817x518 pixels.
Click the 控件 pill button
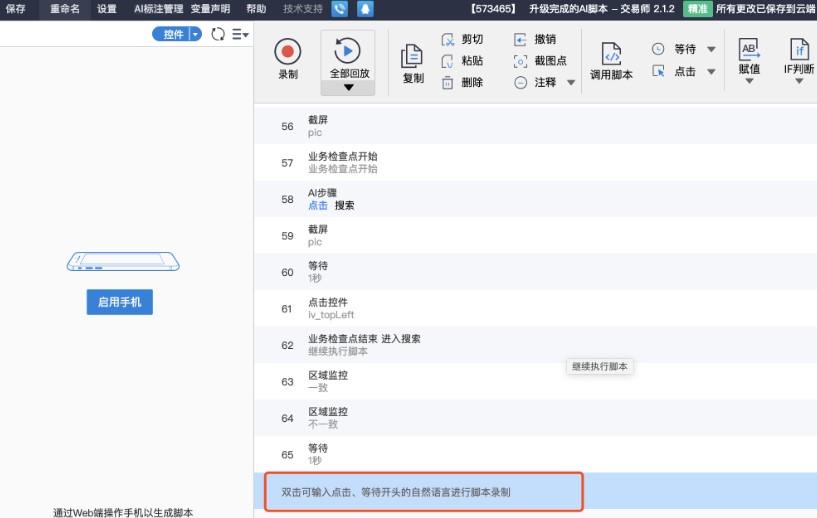(x=172, y=34)
